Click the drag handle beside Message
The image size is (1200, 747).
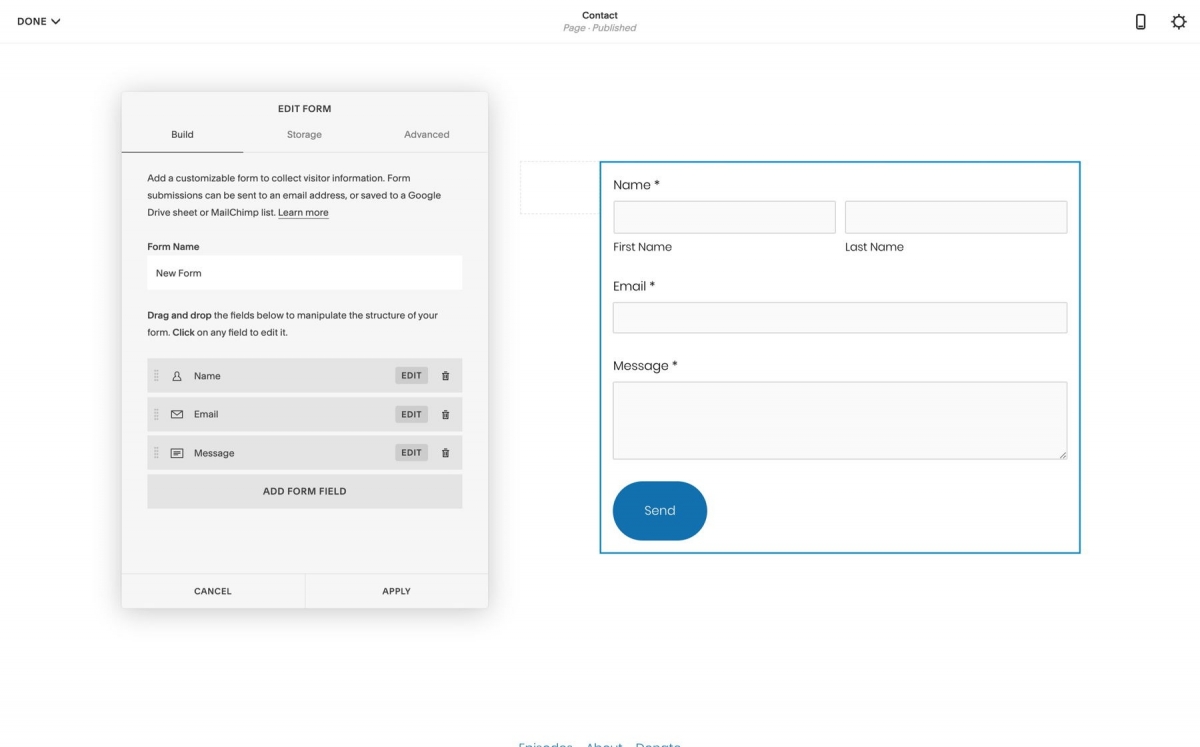pos(157,452)
